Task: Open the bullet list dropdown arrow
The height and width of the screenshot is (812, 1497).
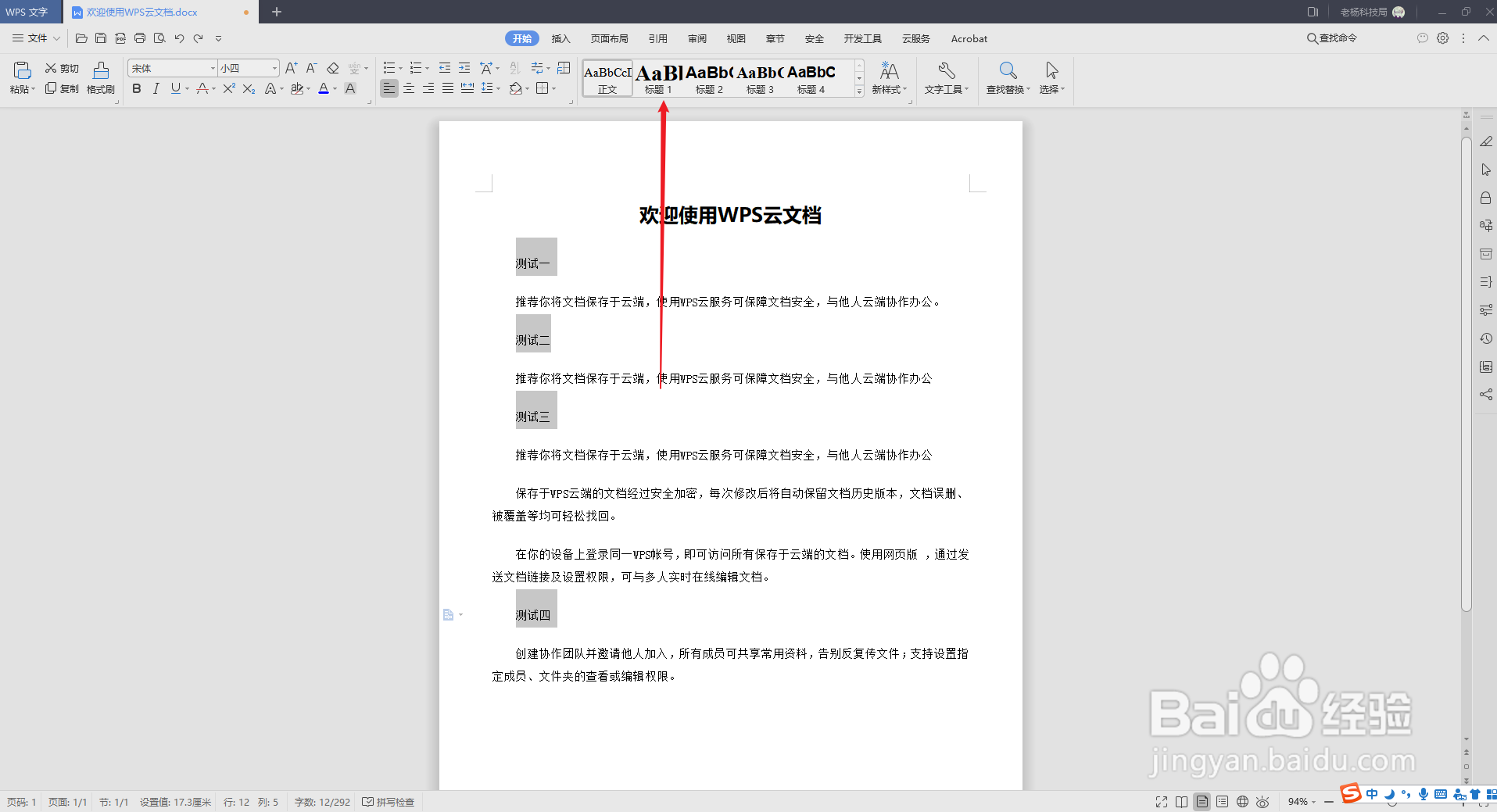Action: tap(401, 69)
